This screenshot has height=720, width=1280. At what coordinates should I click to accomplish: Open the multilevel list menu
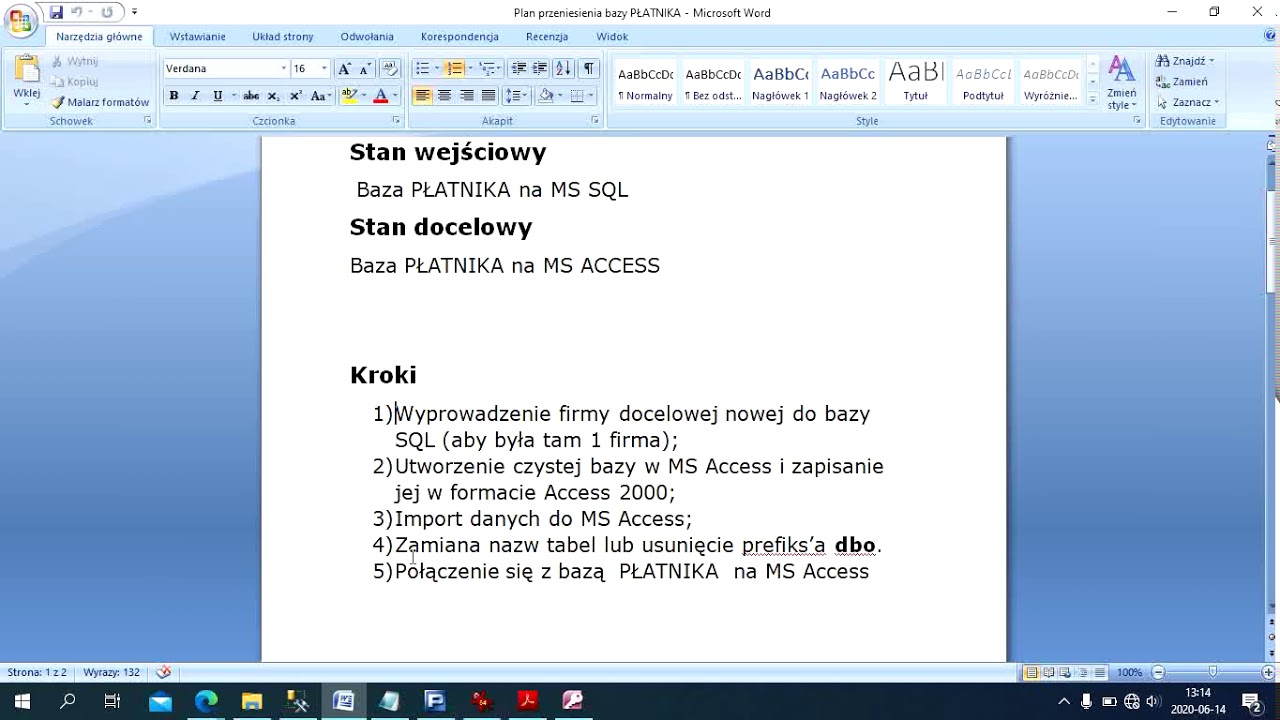[489, 69]
